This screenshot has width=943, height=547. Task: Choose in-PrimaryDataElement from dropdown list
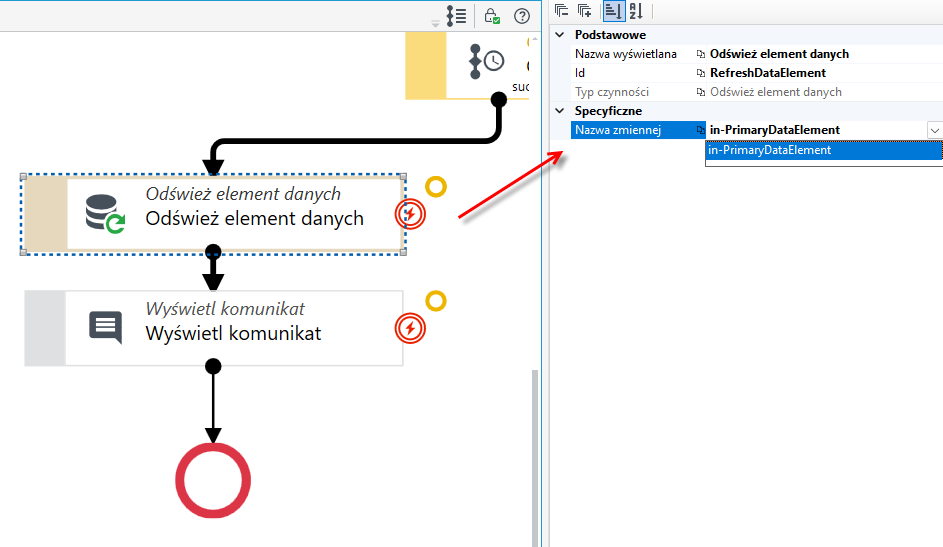(824, 150)
